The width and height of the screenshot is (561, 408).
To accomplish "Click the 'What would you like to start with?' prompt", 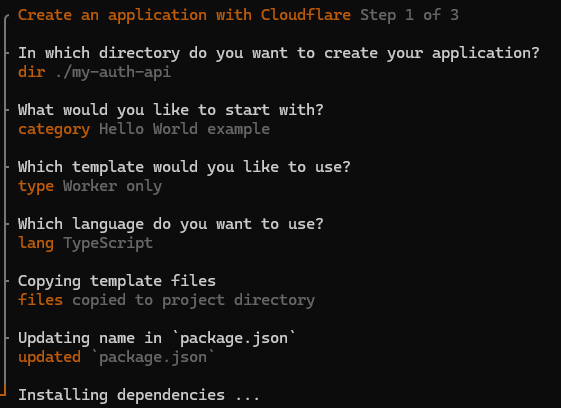I will pos(171,110).
